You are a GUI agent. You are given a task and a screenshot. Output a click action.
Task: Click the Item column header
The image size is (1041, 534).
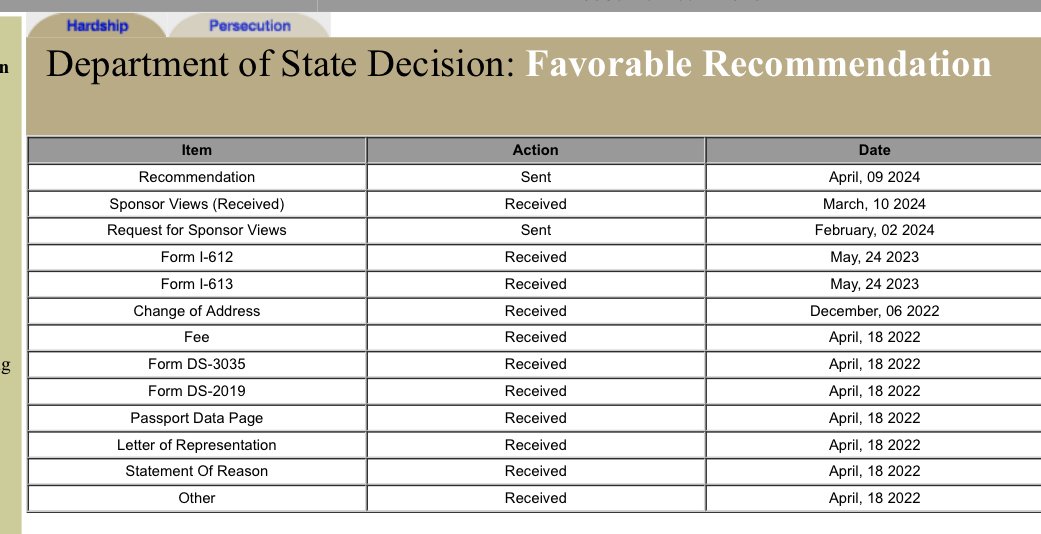click(197, 150)
